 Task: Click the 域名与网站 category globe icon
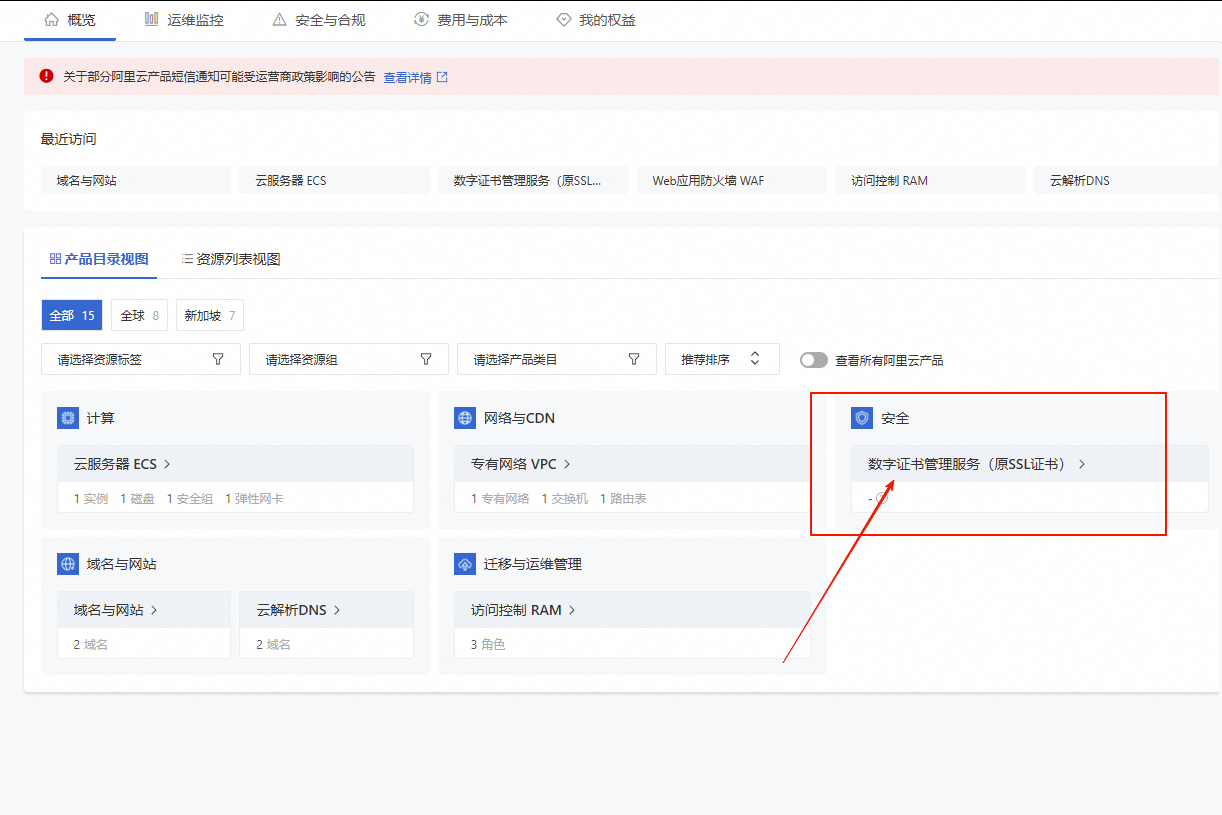tap(68, 564)
